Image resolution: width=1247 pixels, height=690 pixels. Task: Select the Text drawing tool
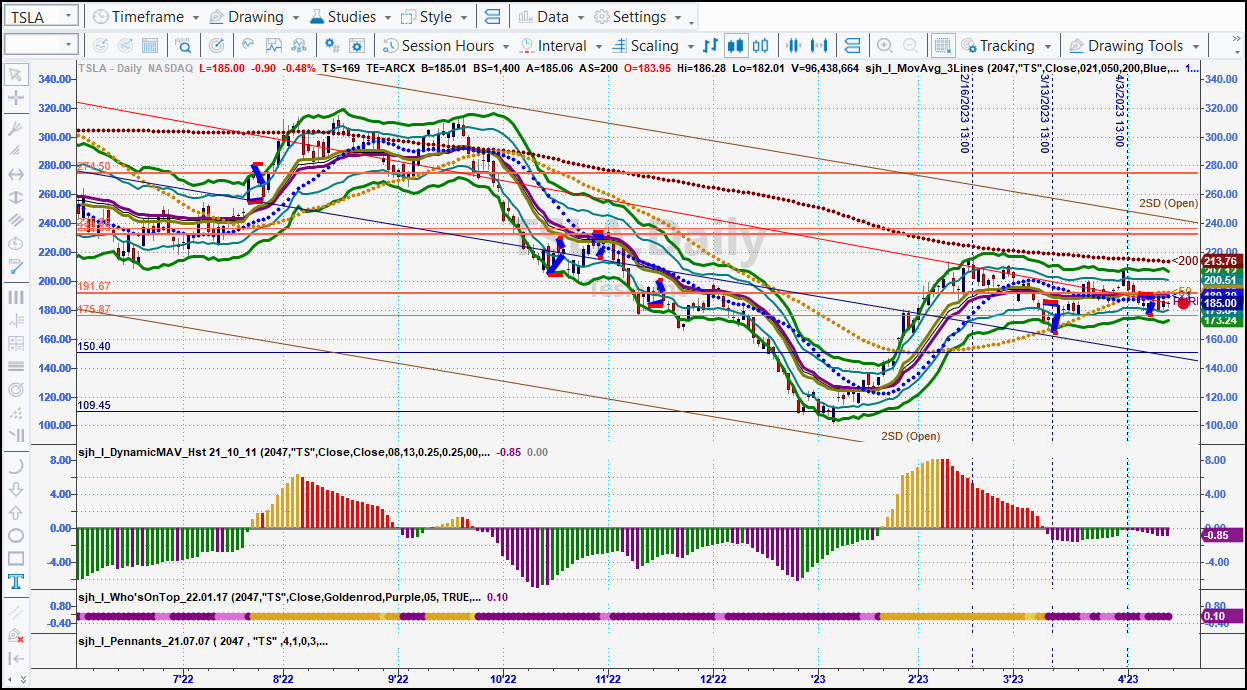tap(15, 582)
